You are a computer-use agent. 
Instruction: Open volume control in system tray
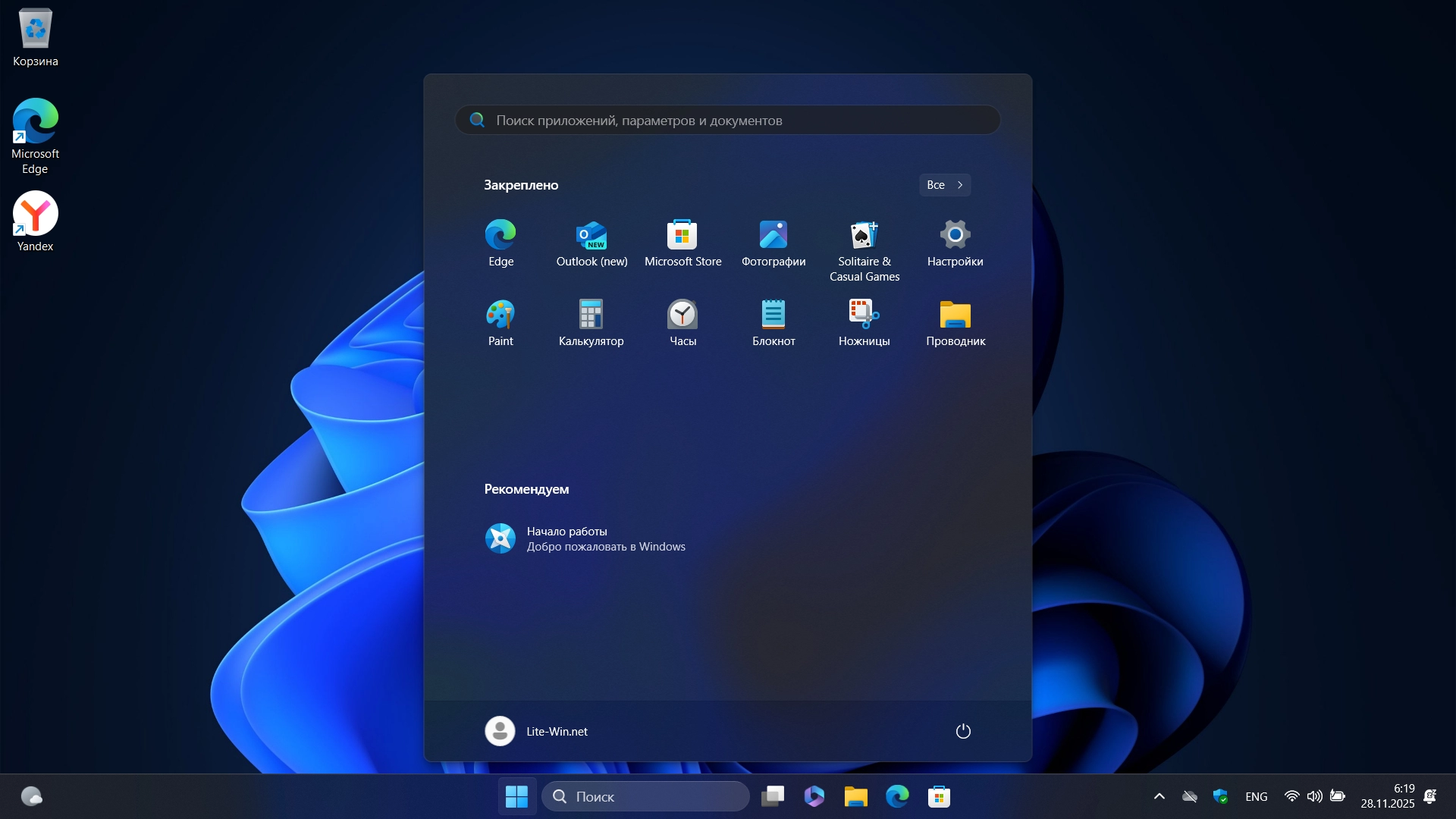click(1314, 796)
